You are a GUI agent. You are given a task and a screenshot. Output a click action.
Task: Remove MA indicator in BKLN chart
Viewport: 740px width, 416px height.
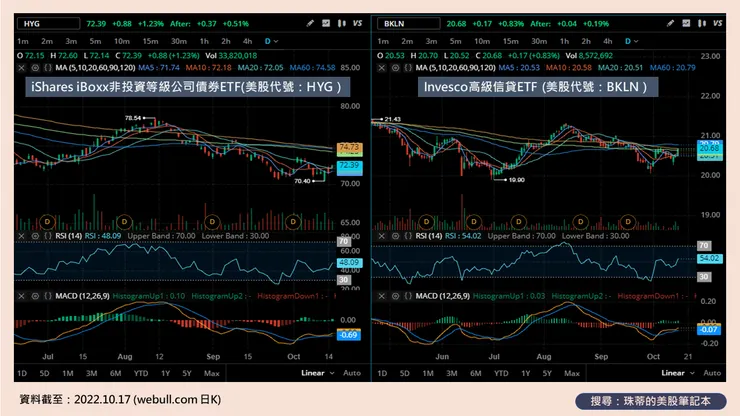pyautogui.click(x=382, y=68)
